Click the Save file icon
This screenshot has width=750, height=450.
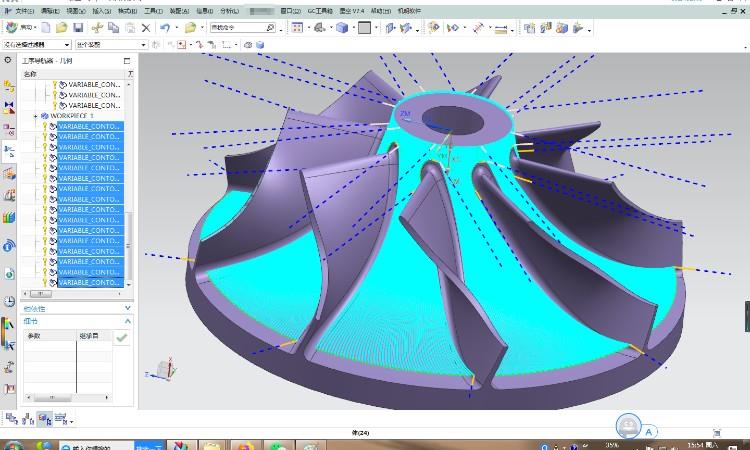77,28
